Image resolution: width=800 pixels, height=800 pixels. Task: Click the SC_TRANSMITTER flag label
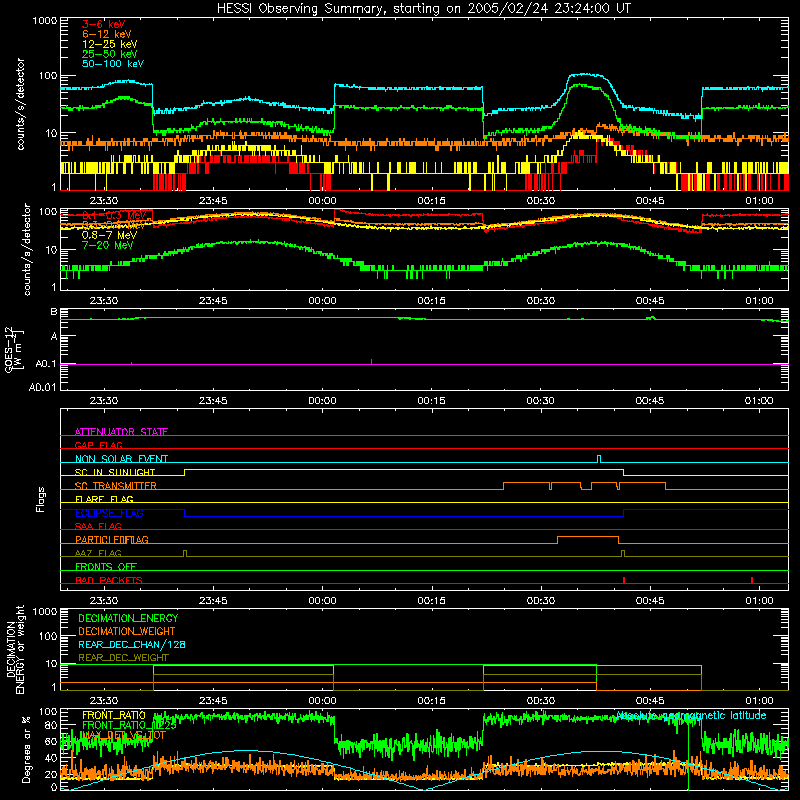[x=115, y=485]
